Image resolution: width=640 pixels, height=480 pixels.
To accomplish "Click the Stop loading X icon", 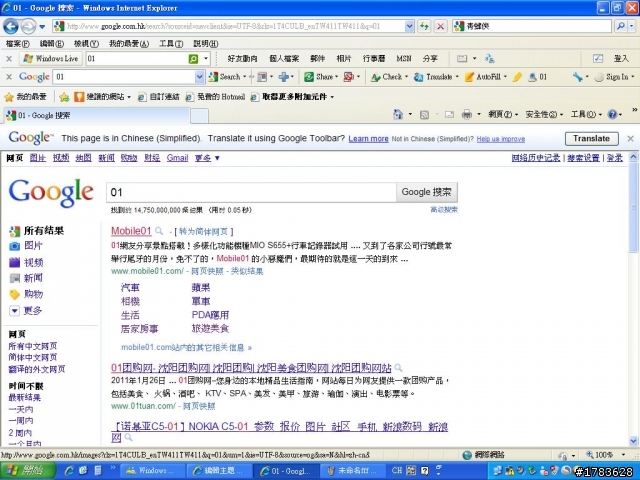I will (440, 27).
